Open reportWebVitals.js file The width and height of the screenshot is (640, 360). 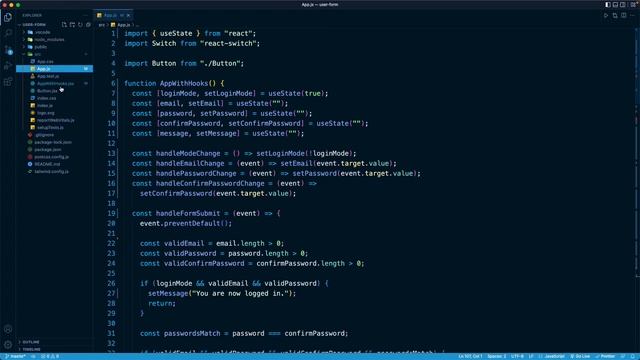pyautogui.click(x=54, y=120)
